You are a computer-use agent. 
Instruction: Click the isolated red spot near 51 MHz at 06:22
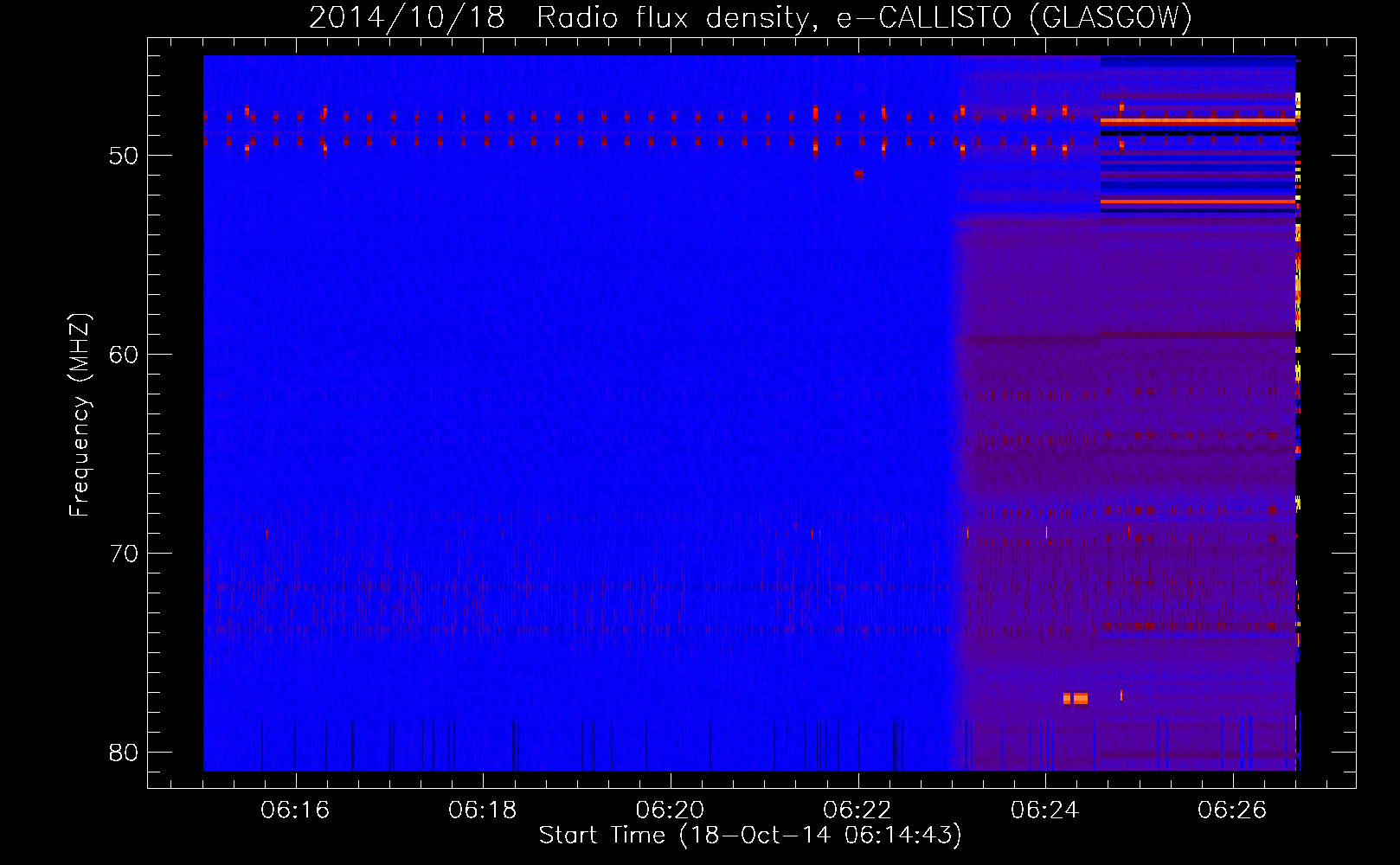pyautogui.click(x=858, y=174)
